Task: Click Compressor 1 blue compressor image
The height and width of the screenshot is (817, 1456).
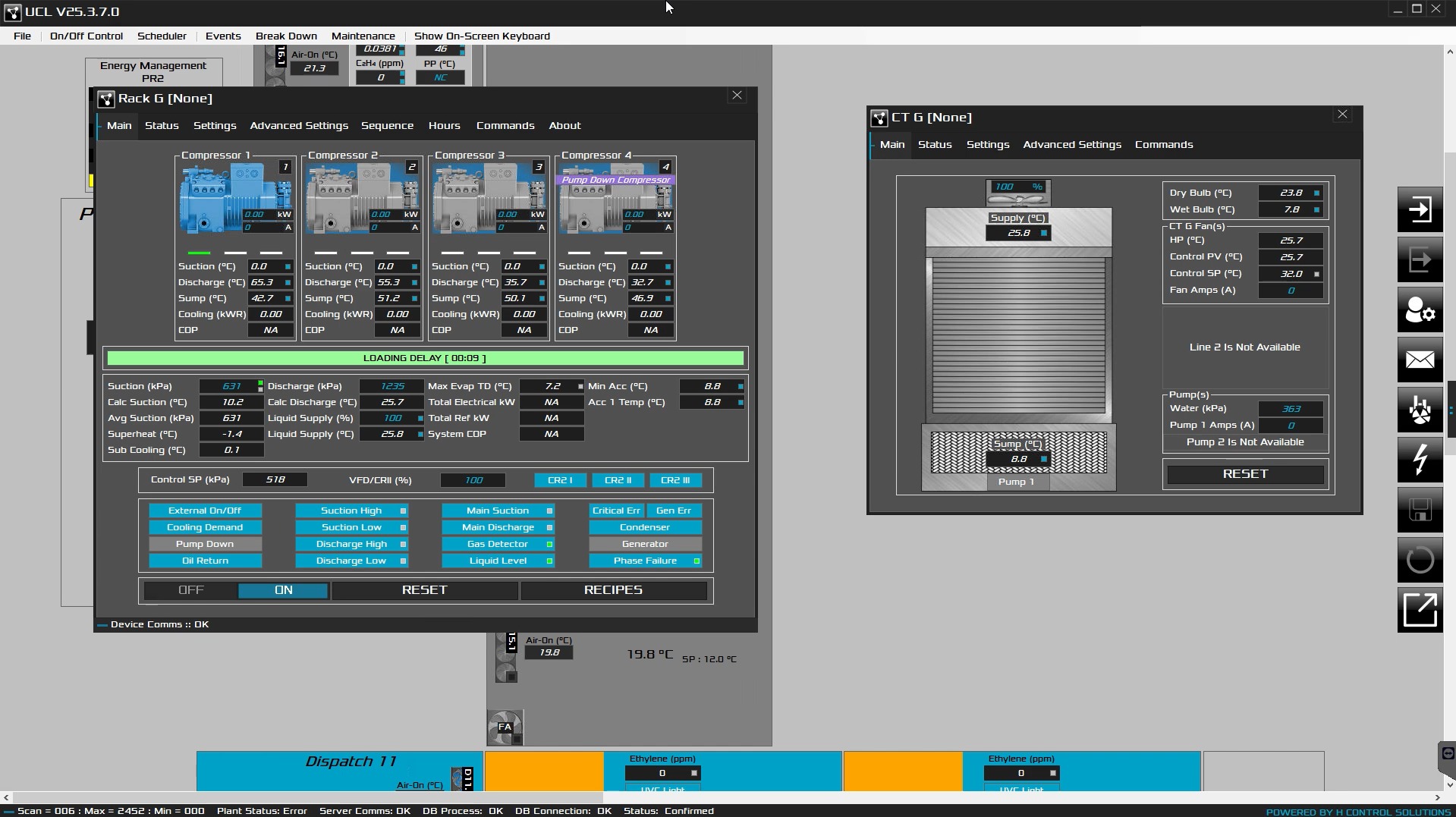Action: tap(235, 197)
